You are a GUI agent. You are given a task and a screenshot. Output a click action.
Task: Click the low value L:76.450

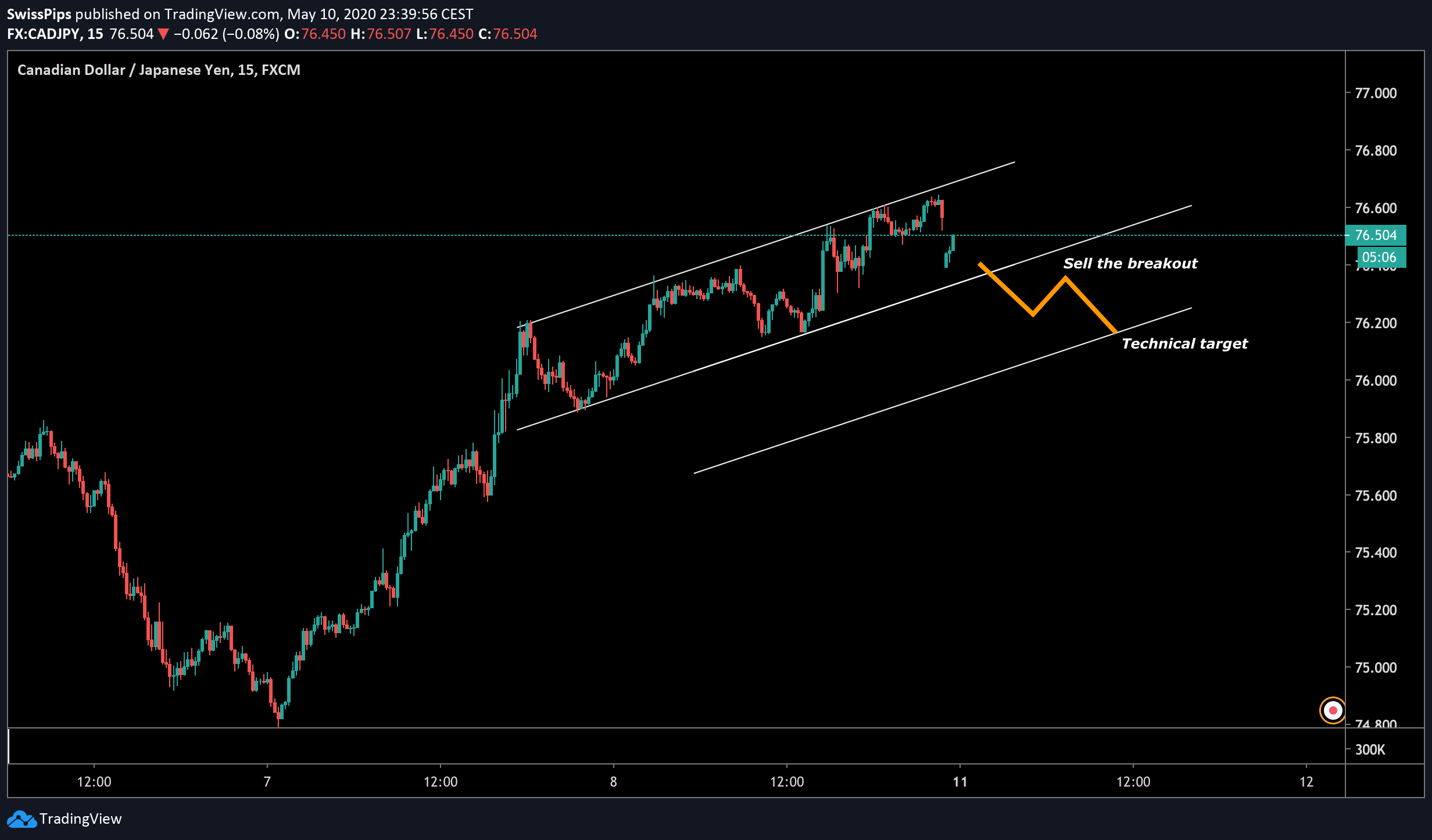point(445,34)
